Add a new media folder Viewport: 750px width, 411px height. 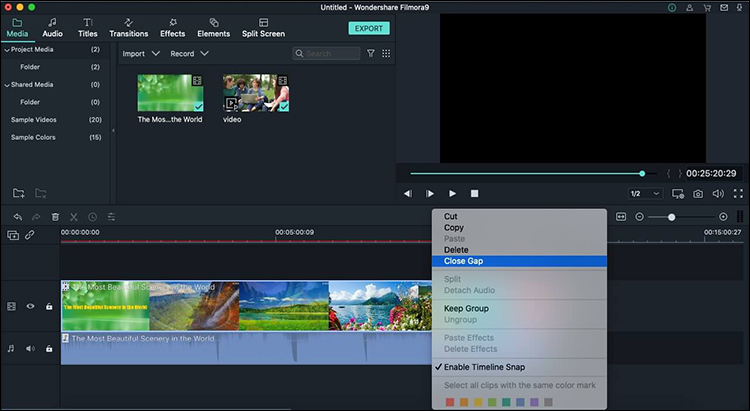19,193
